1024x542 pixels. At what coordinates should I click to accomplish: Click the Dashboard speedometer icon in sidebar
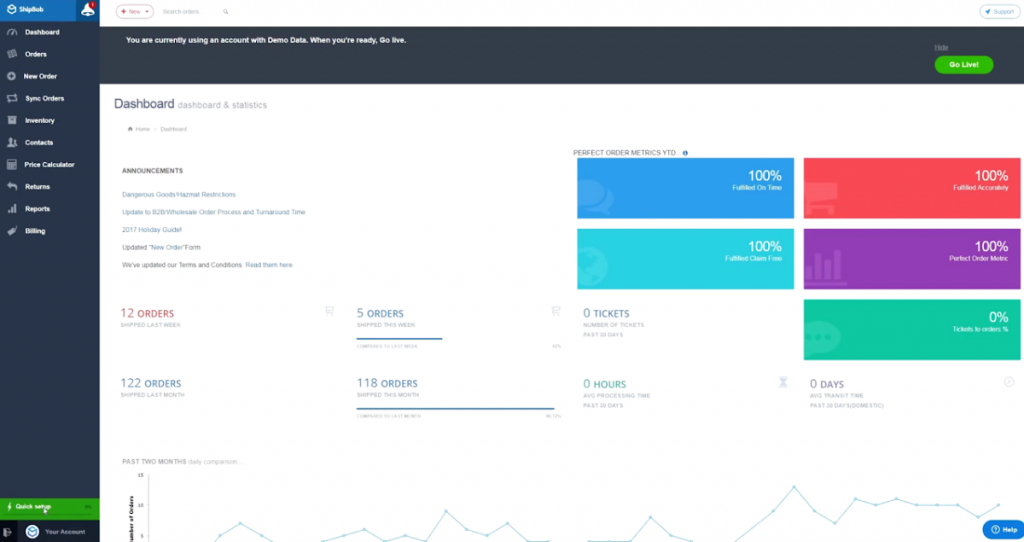[x=11, y=32]
